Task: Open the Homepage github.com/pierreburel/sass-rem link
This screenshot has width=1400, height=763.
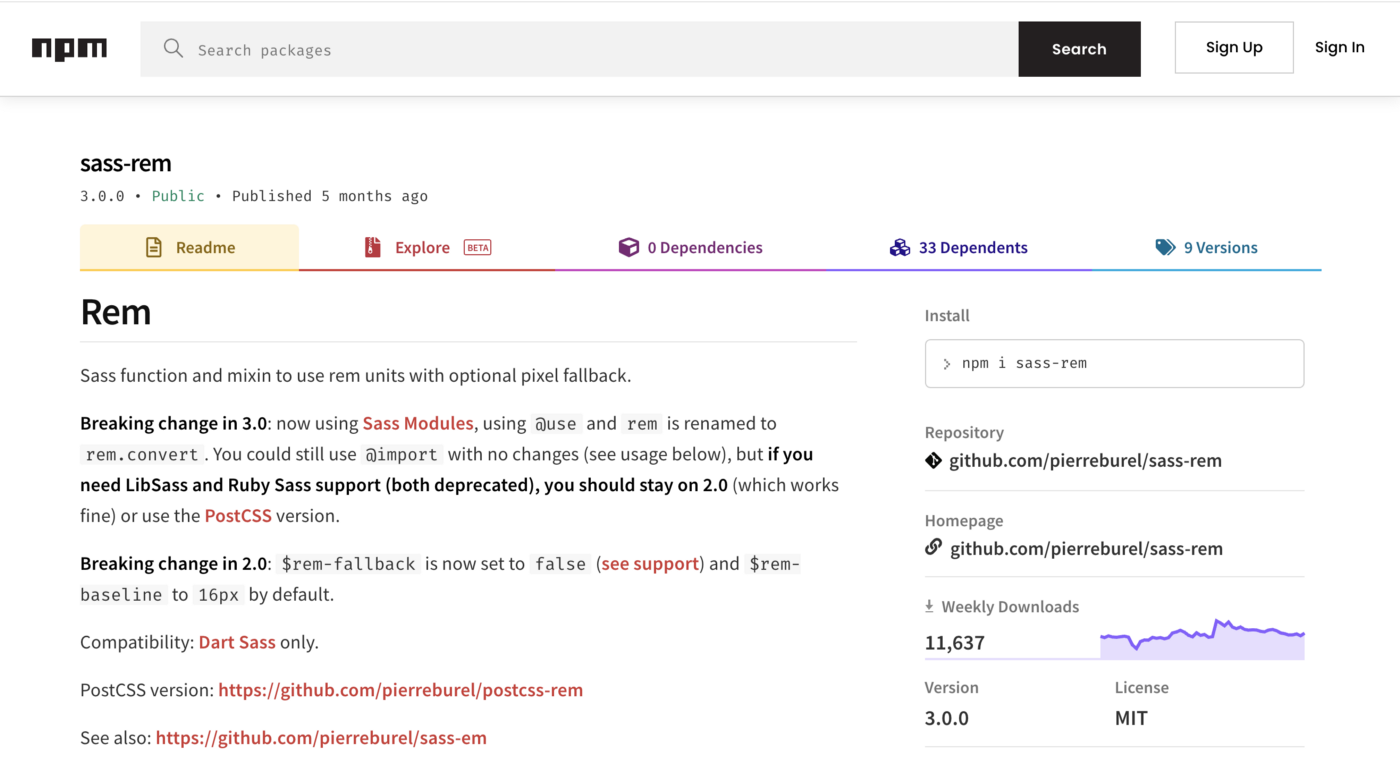Action: pyautogui.click(x=1086, y=548)
